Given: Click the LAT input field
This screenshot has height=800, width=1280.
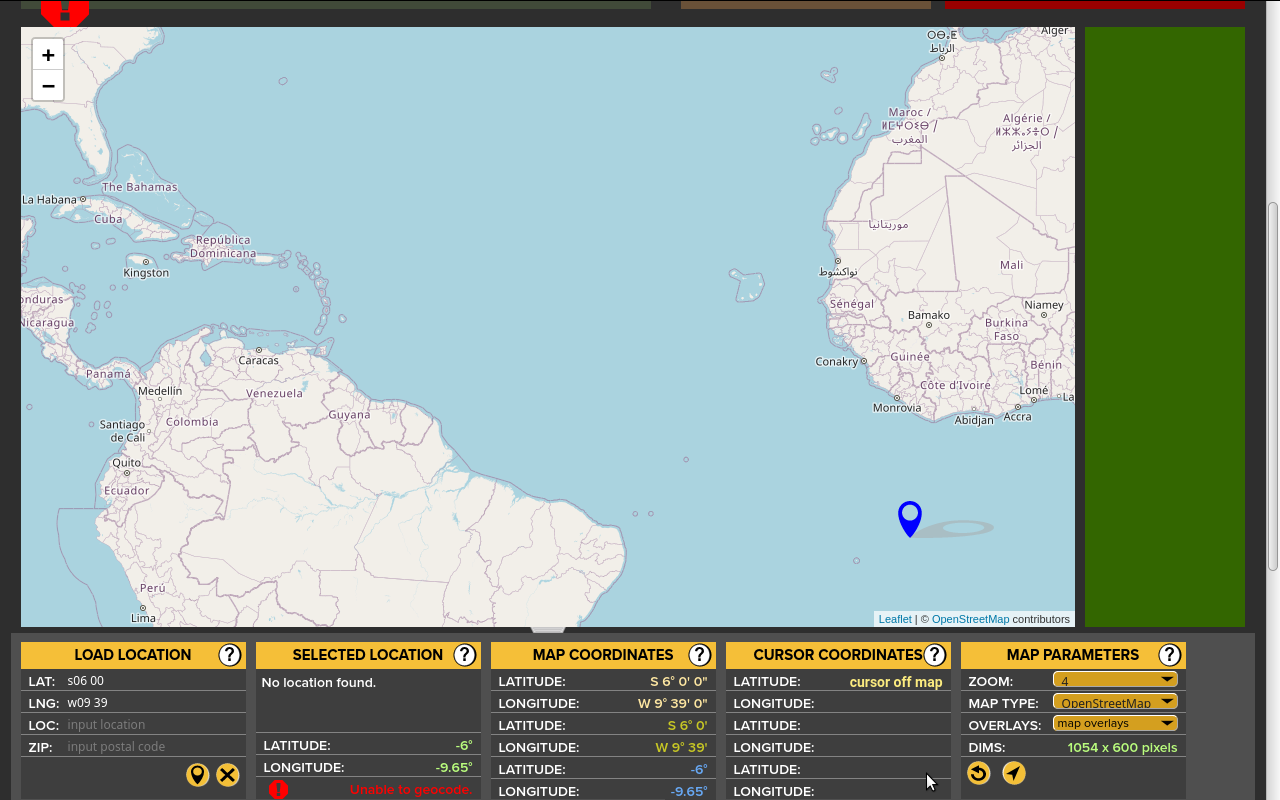Looking at the screenshot, I should click(x=154, y=681).
